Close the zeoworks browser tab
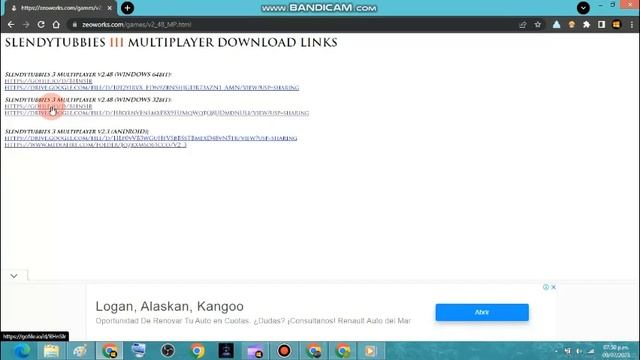 tap(109, 8)
